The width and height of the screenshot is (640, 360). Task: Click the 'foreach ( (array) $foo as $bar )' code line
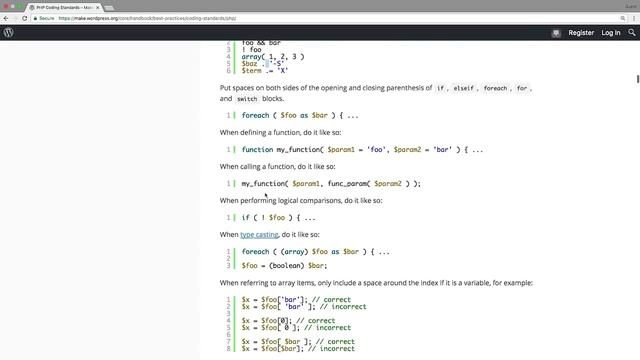pyautogui.click(x=316, y=252)
